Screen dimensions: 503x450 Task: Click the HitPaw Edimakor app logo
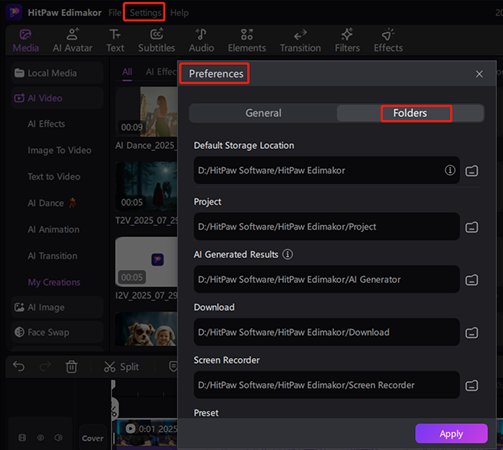click(x=14, y=12)
